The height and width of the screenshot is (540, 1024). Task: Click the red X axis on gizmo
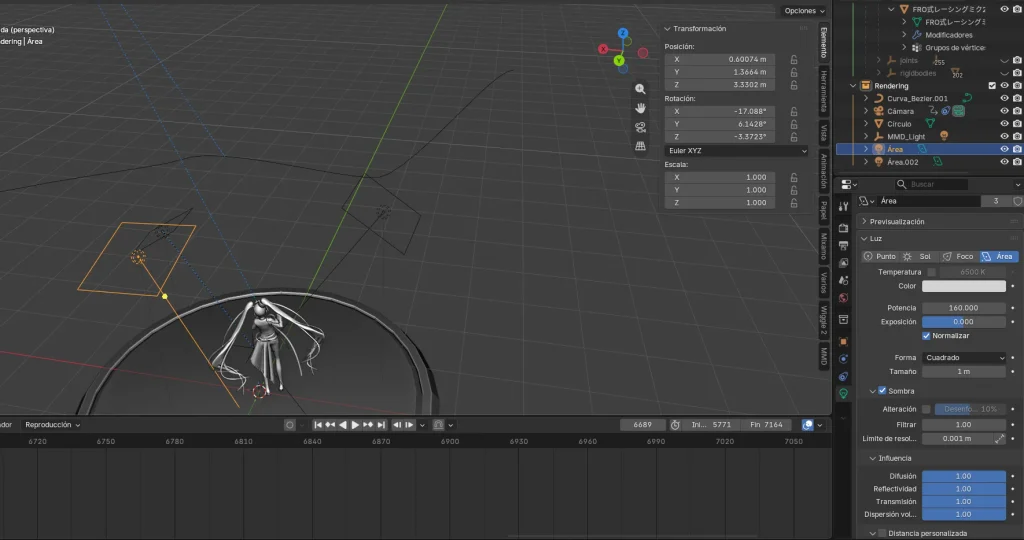pyautogui.click(x=603, y=49)
